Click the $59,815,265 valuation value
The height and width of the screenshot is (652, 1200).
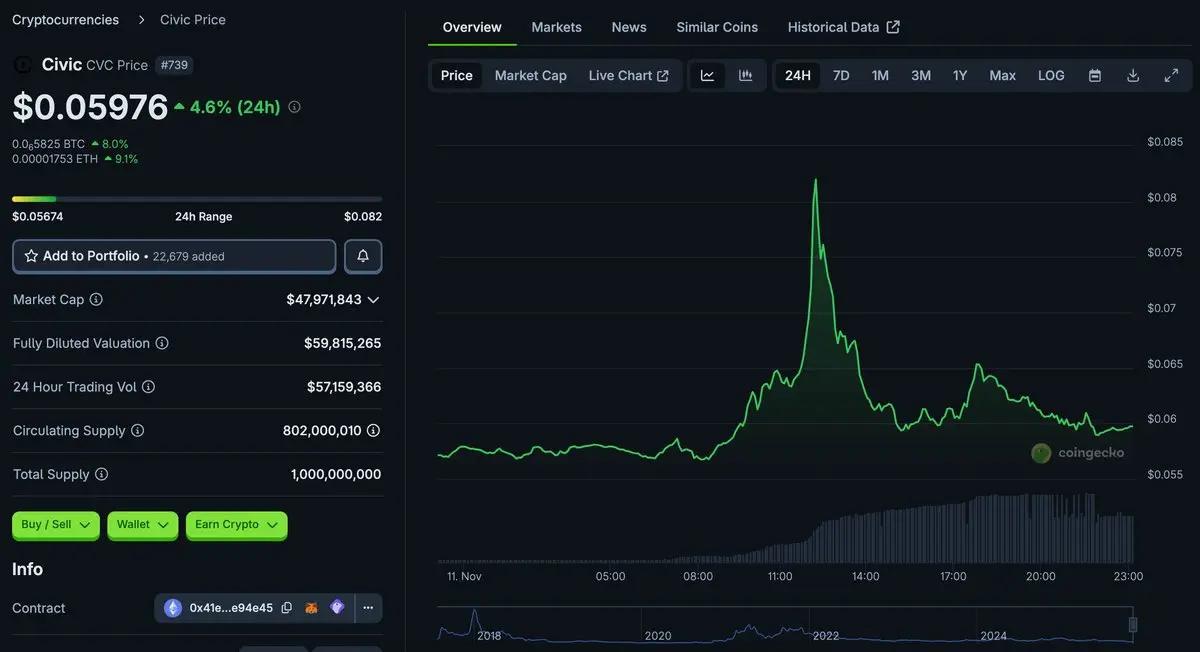point(342,343)
